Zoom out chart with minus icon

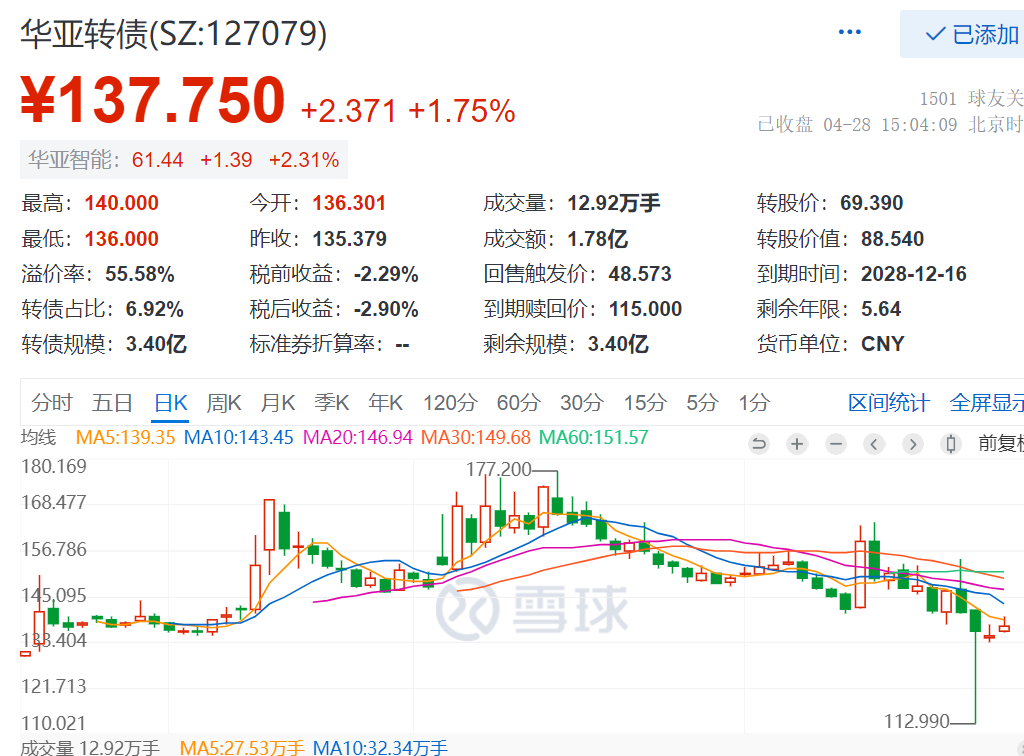(x=835, y=445)
